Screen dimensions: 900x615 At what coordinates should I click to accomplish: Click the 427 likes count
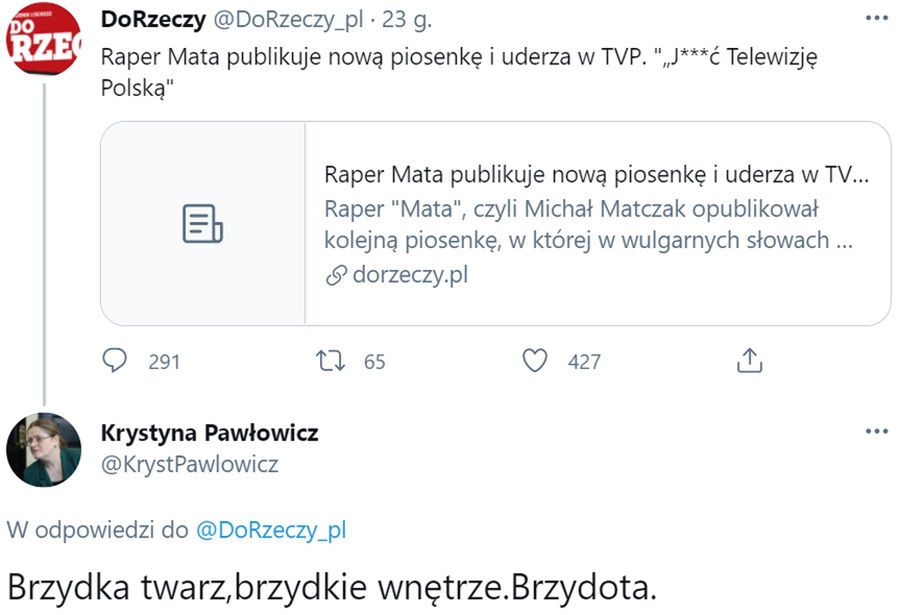pyautogui.click(x=584, y=362)
